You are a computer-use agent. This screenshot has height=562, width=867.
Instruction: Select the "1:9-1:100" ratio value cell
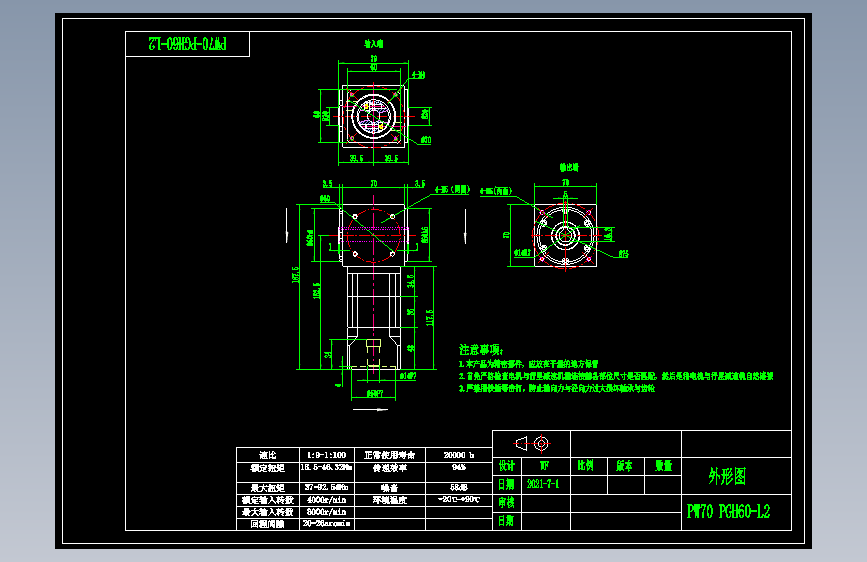coord(327,455)
